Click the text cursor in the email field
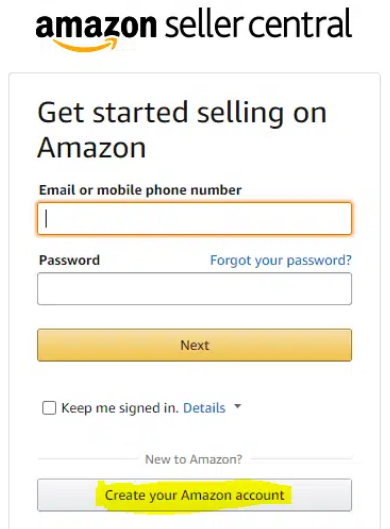The height and width of the screenshot is (529, 390). (46, 219)
